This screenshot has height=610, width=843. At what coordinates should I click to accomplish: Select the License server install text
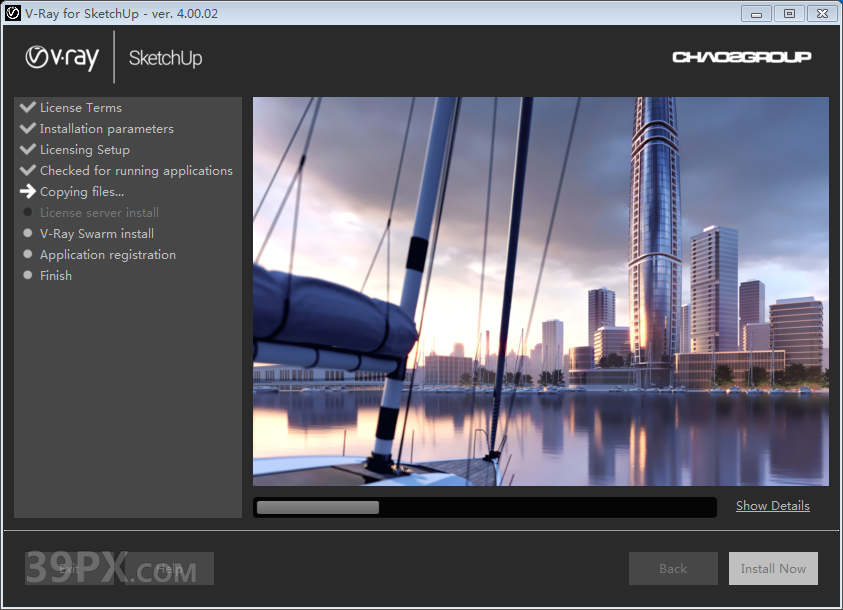pyautogui.click(x=99, y=213)
